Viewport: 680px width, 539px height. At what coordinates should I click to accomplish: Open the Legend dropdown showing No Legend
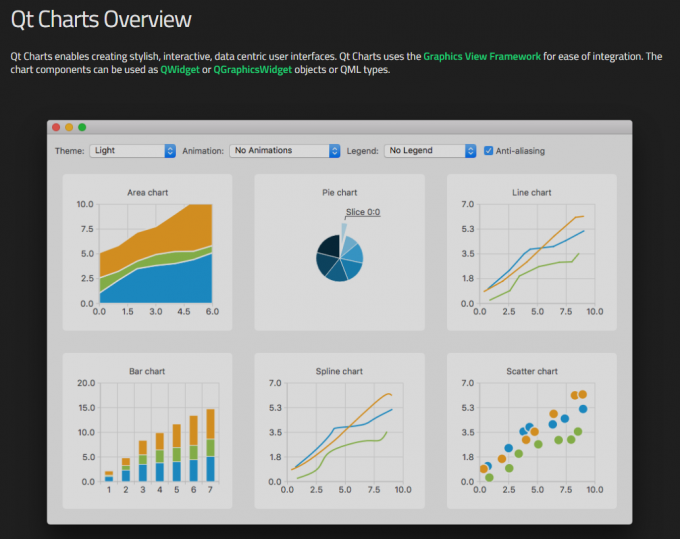[430, 151]
